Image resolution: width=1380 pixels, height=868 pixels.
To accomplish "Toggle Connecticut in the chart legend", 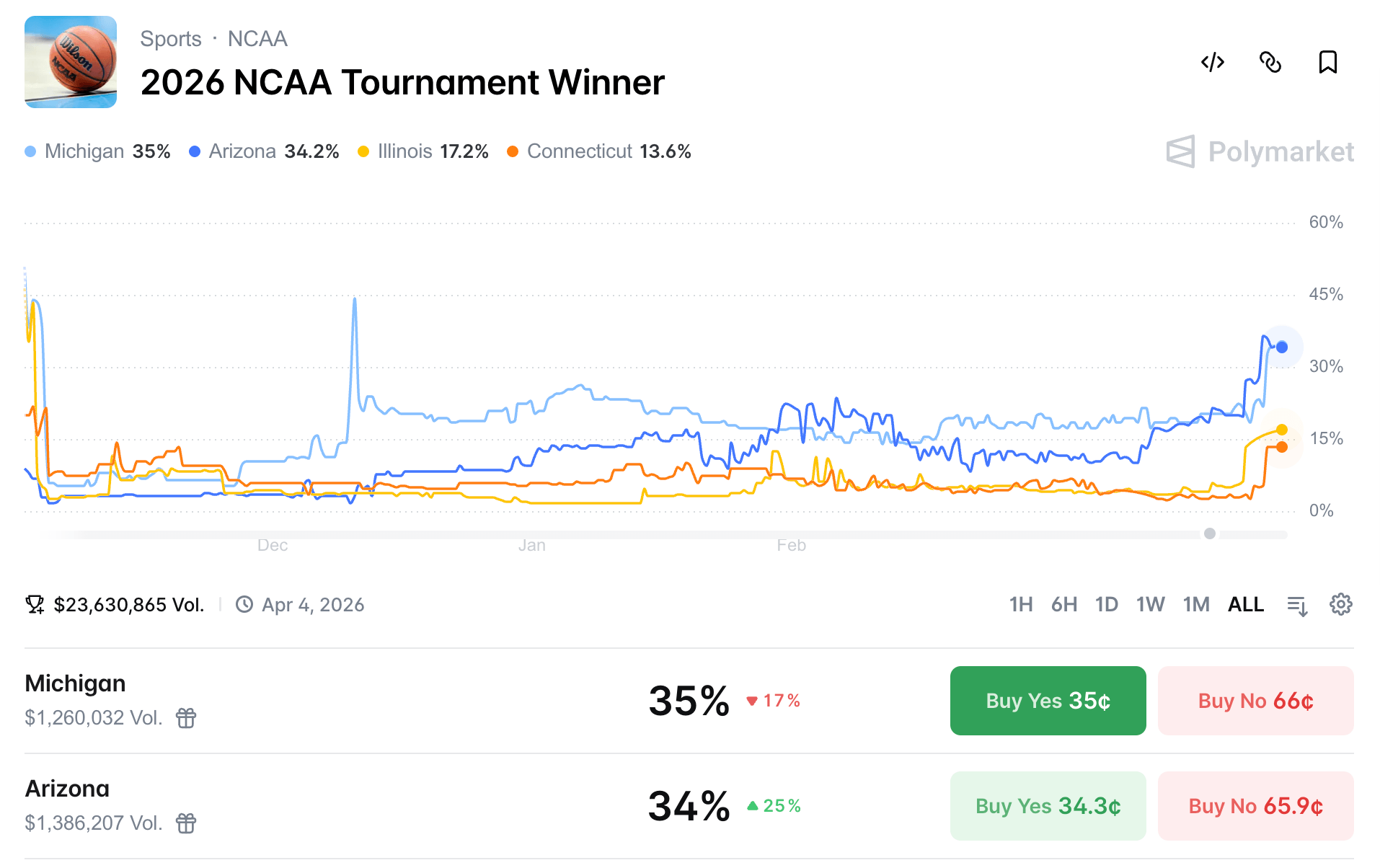I will [513, 151].
